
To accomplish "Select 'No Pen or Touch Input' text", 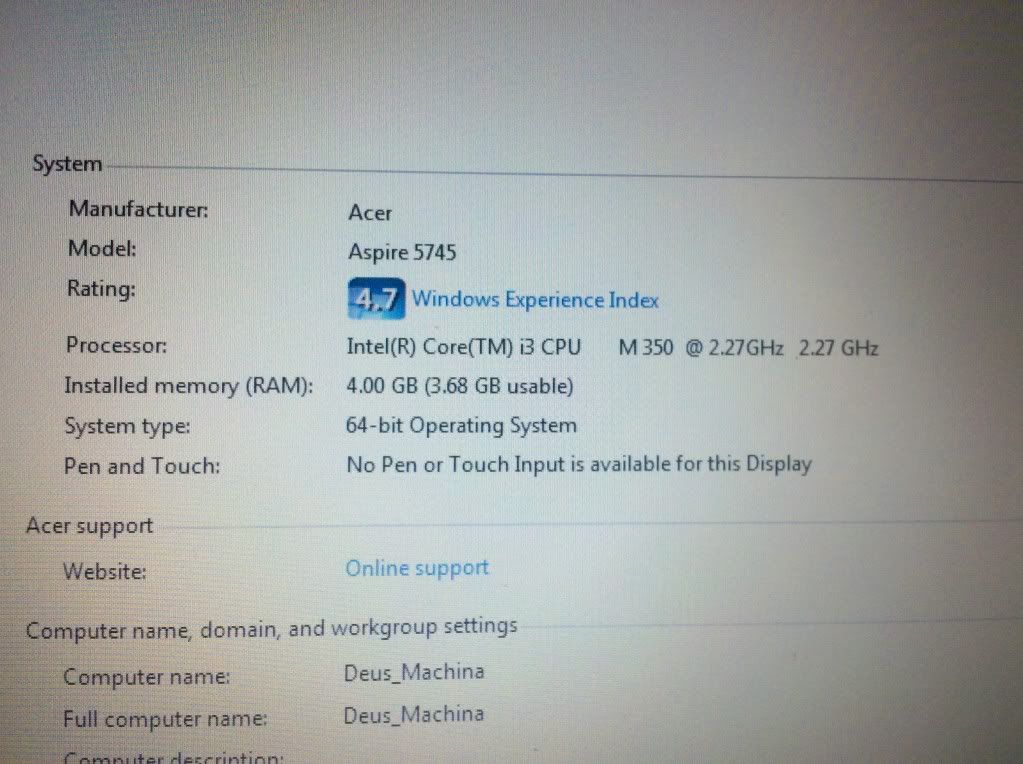I will [457, 465].
